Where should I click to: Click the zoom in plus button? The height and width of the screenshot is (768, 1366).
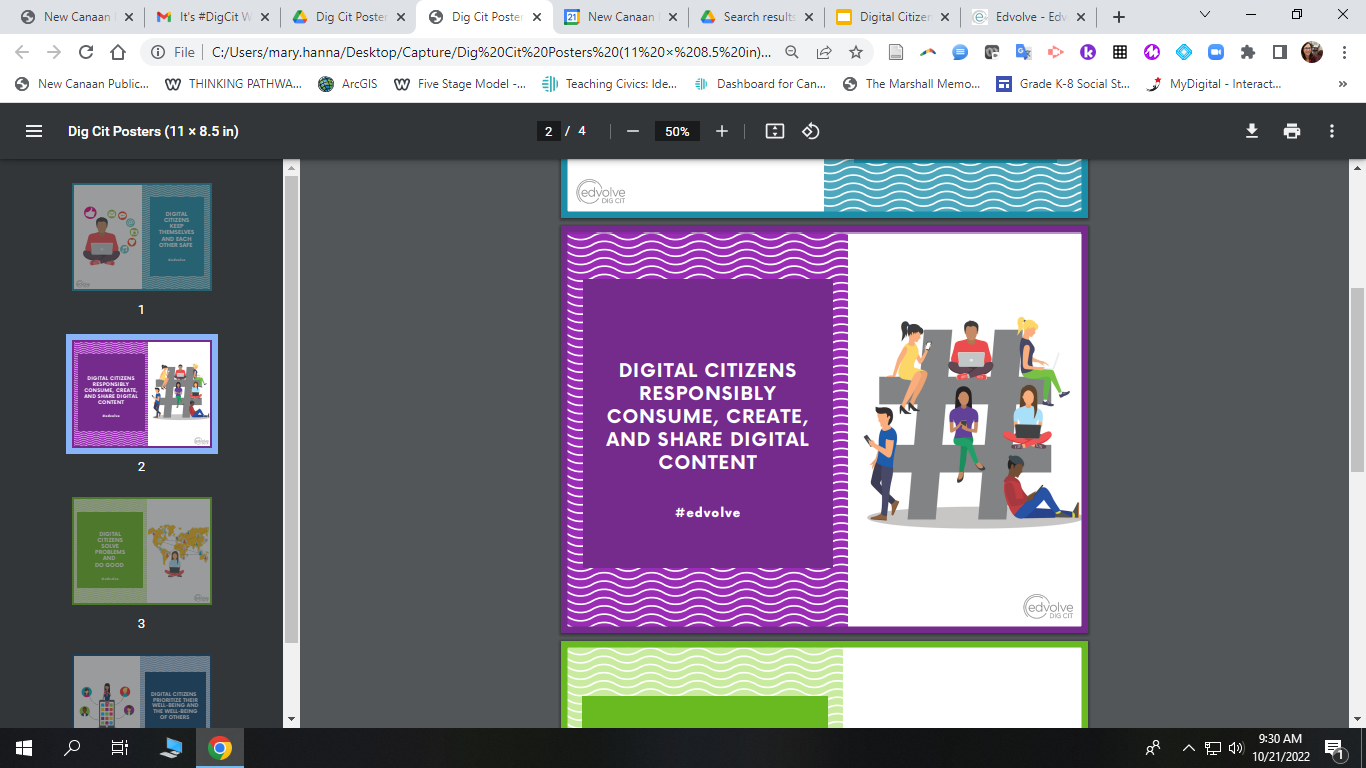point(722,131)
